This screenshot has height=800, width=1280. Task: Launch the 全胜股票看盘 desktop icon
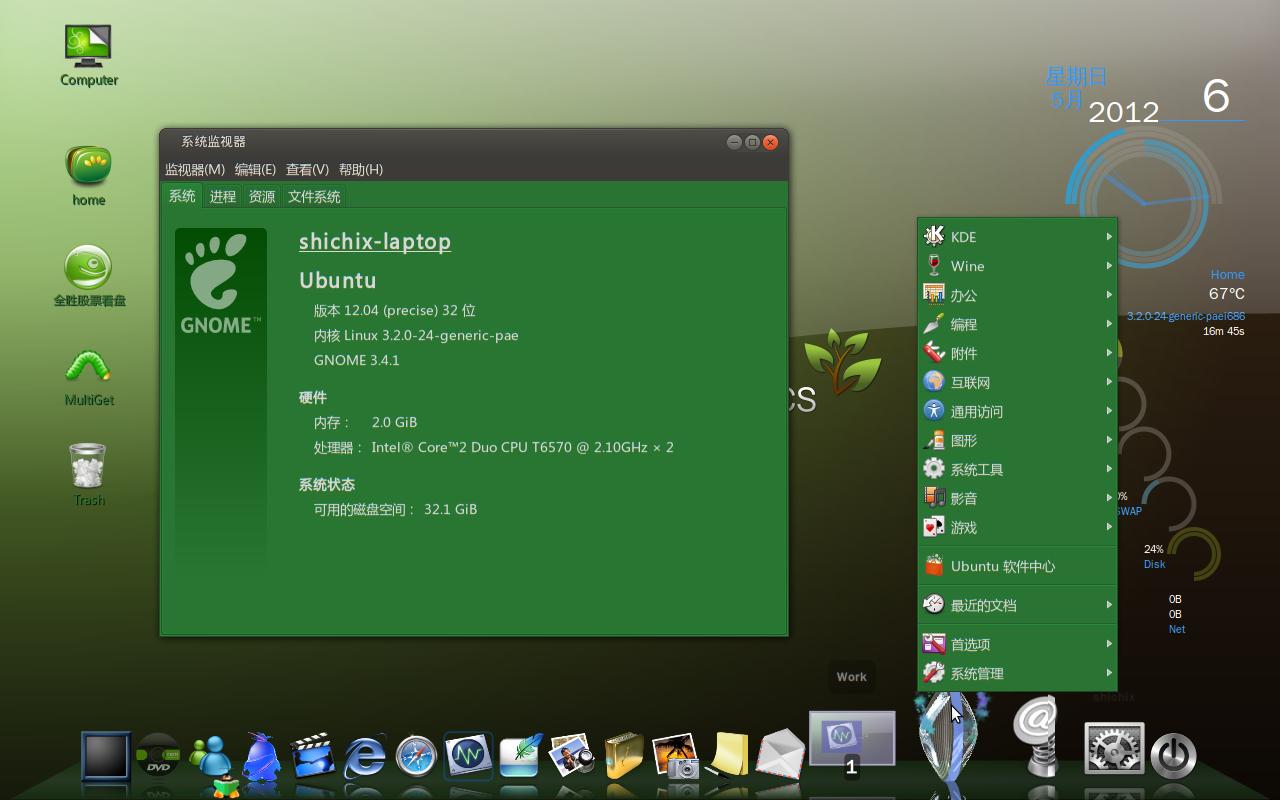point(89,275)
